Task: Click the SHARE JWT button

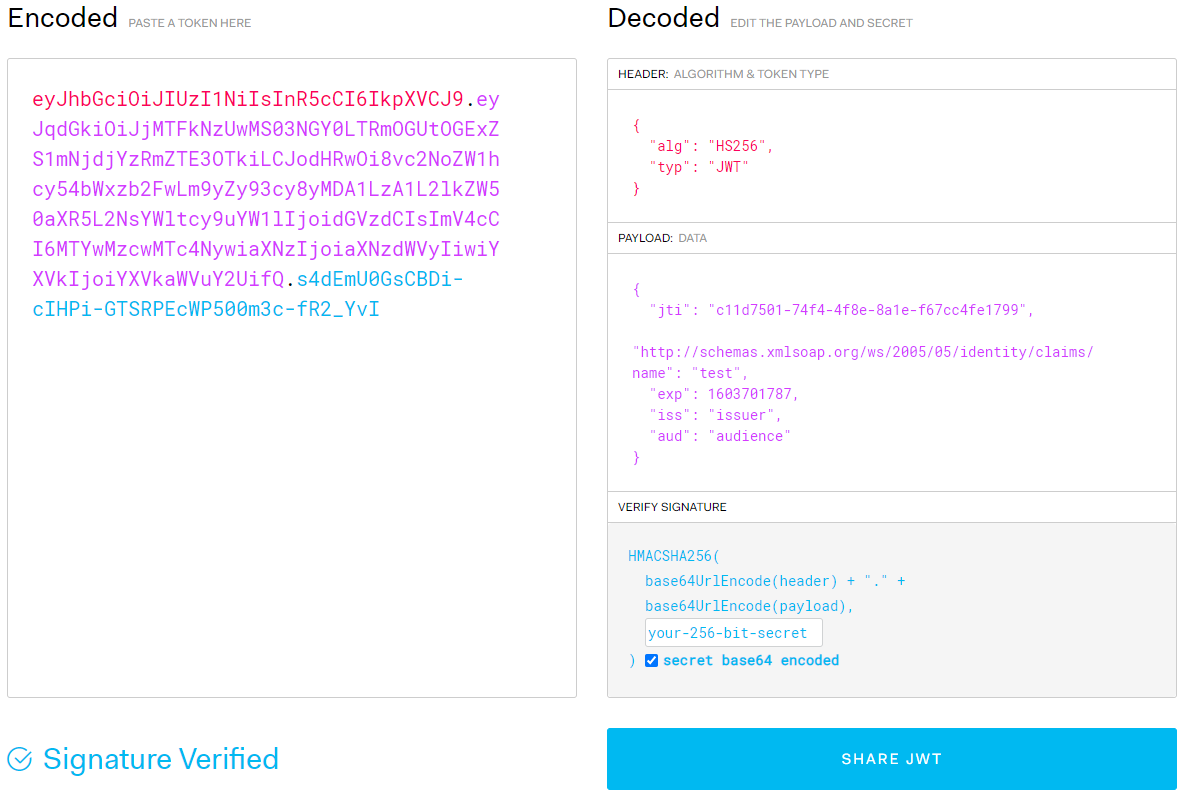Action: [891, 759]
